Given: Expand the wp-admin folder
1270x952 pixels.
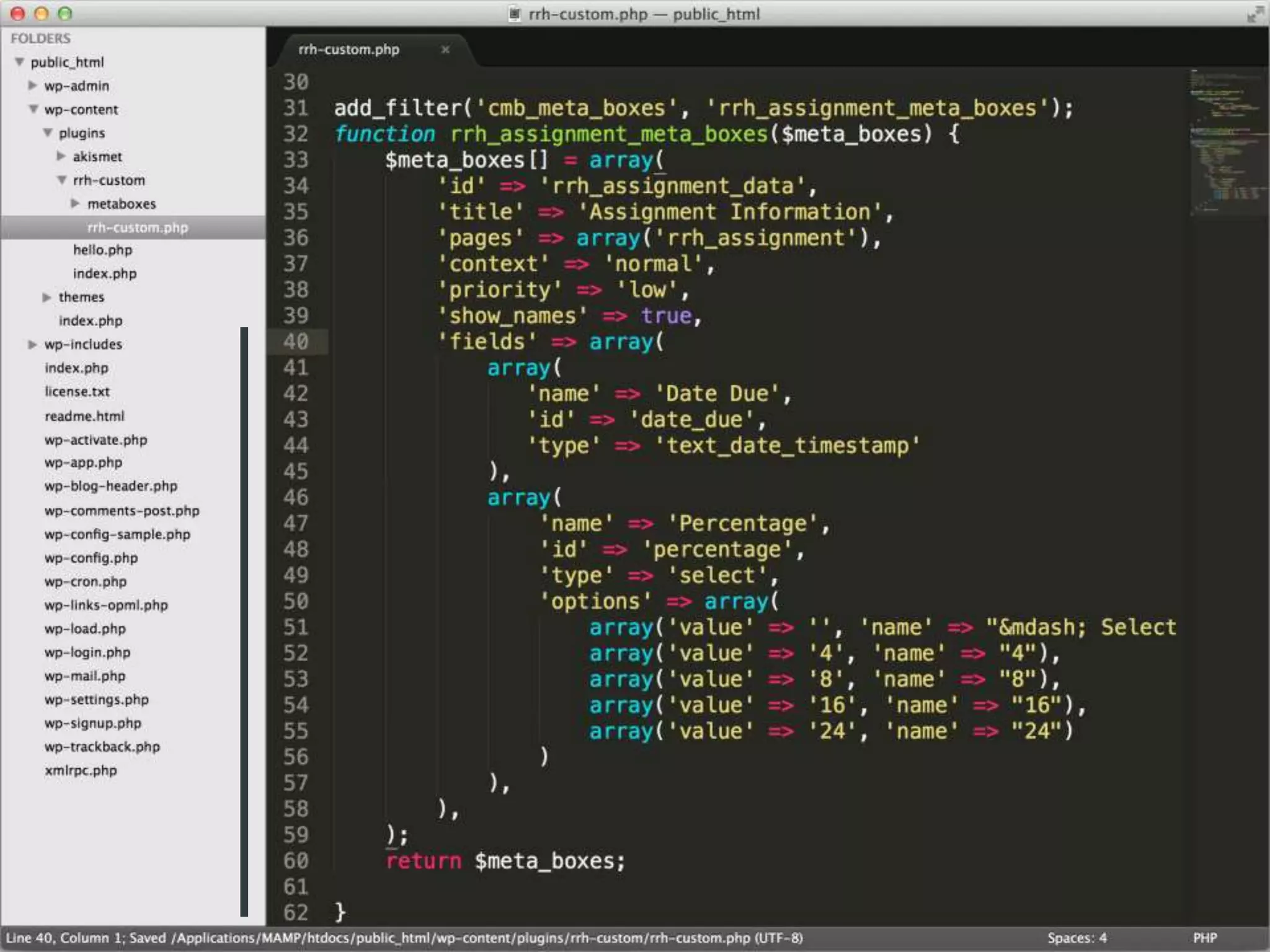Looking at the screenshot, I should (33, 86).
